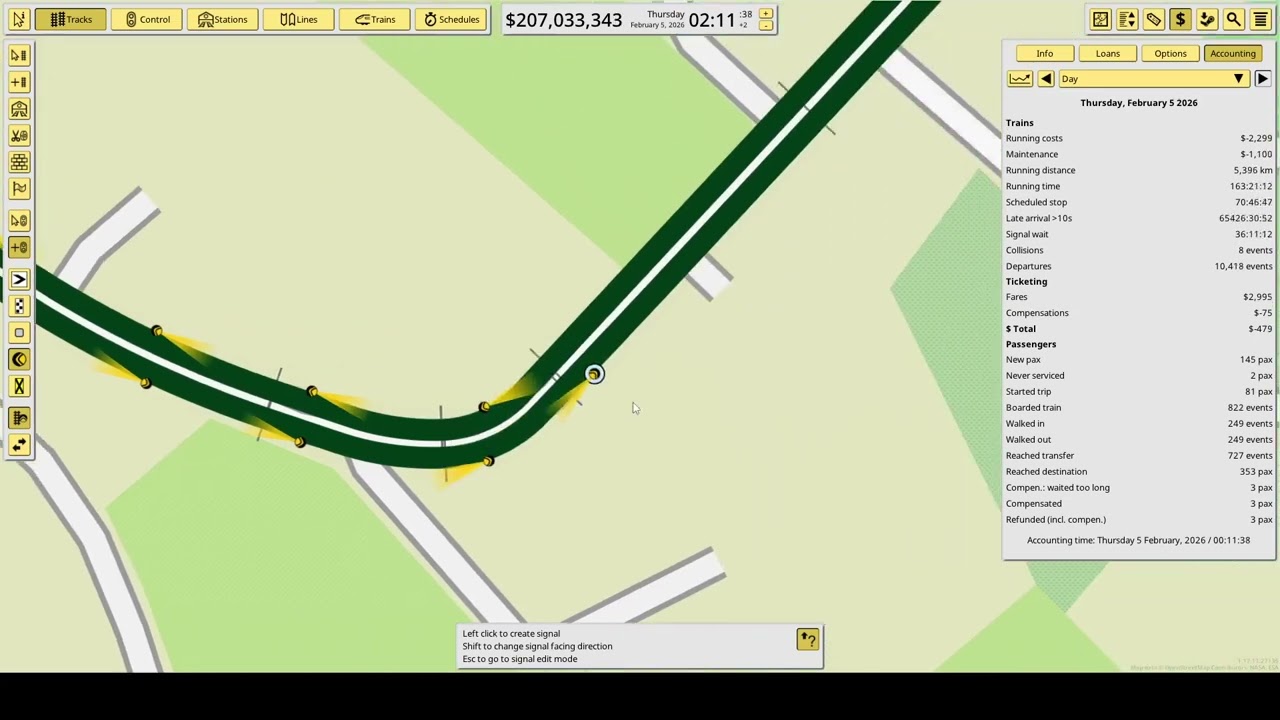Open the Control menu
Image resolution: width=1280 pixels, height=720 pixels.
(147, 19)
